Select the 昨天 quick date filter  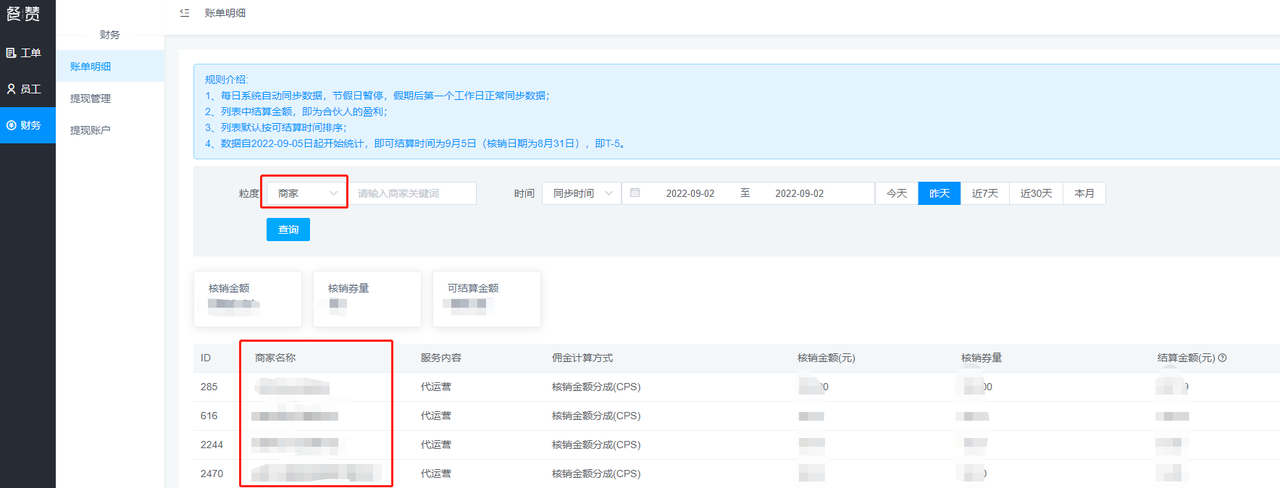[939, 193]
